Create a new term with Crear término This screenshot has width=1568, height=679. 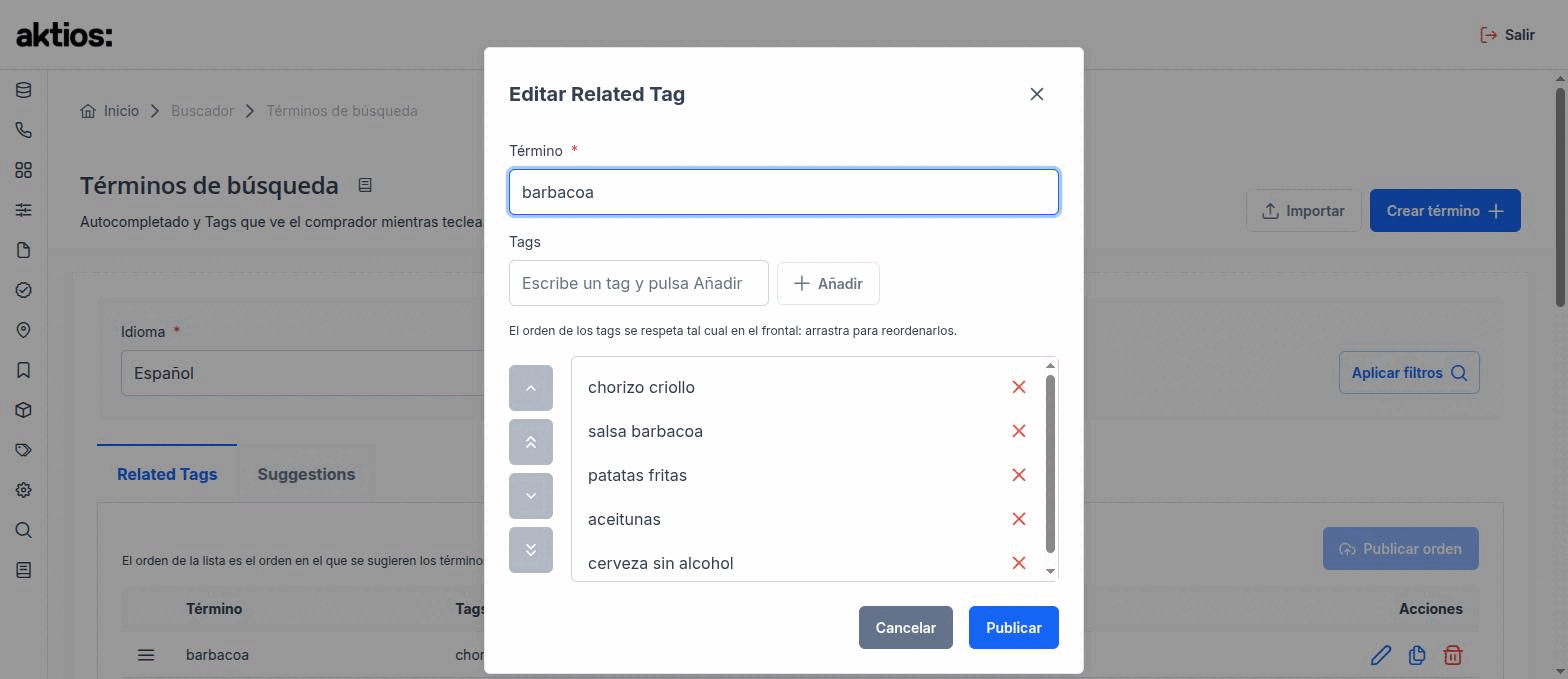[x=1445, y=211]
